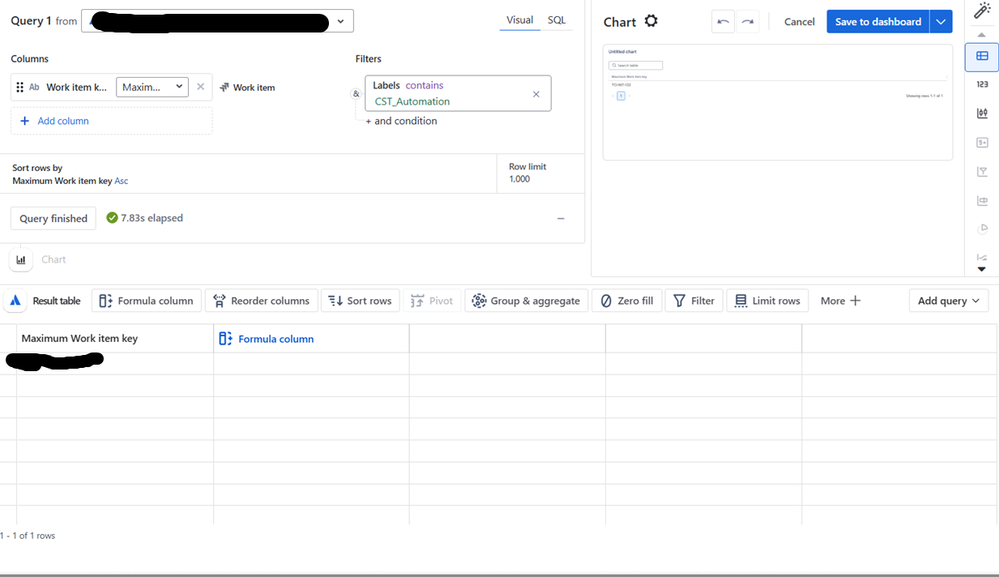Click the Work item table icon
The image size is (999, 577).
click(x=224, y=87)
